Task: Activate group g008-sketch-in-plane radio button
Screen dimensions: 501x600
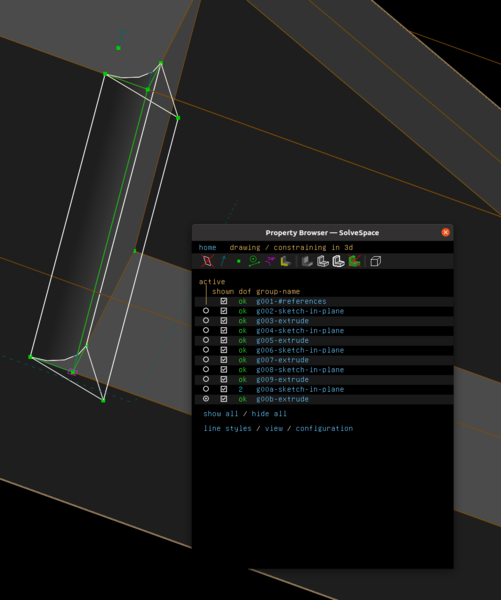Action: click(206, 370)
